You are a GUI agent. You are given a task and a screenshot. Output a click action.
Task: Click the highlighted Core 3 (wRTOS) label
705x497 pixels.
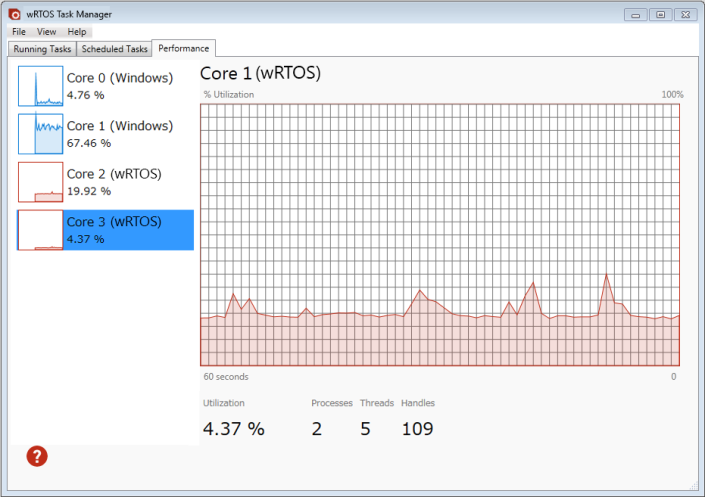(x=113, y=222)
